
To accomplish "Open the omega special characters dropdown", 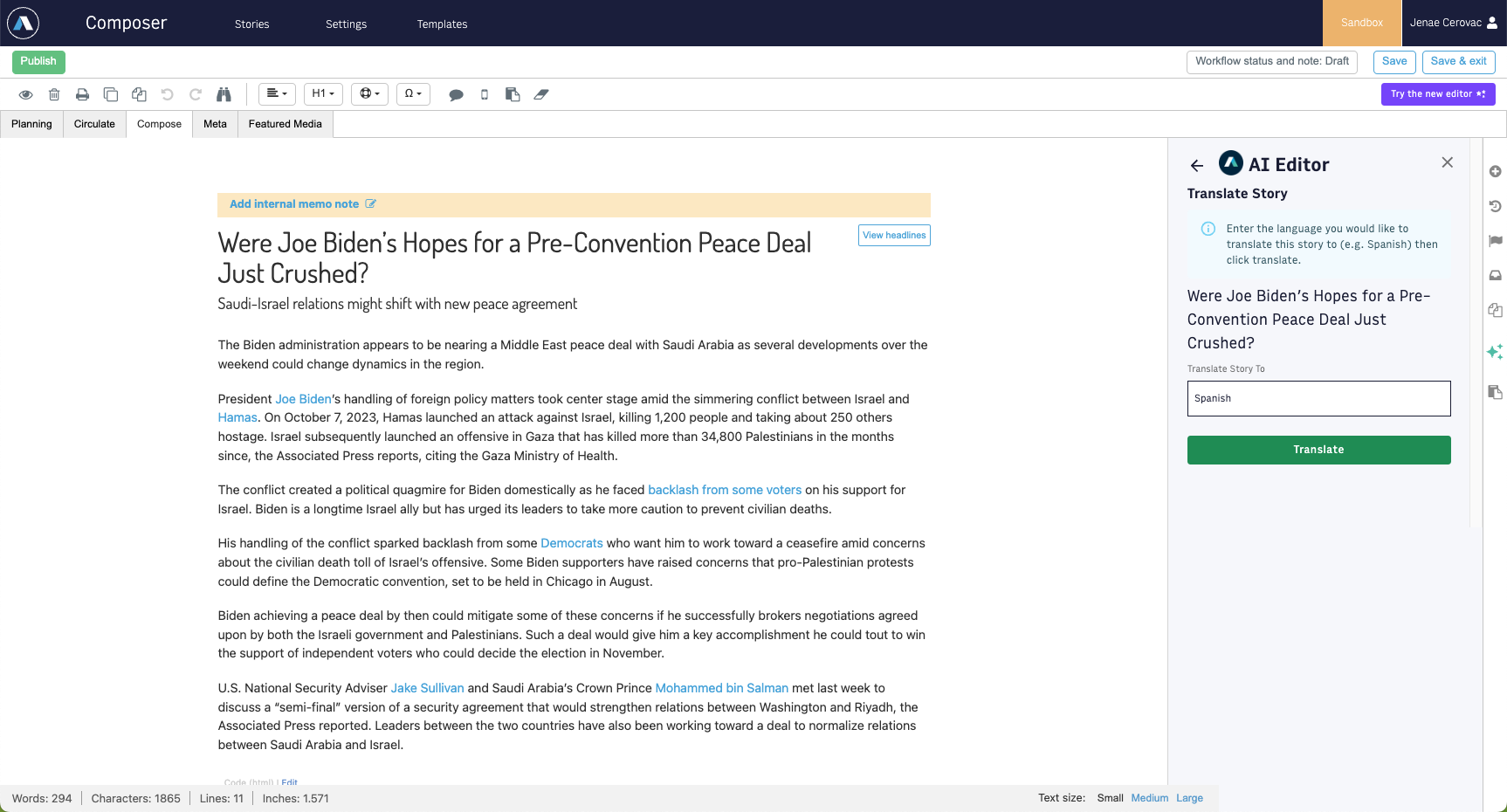I will [x=413, y=93].
